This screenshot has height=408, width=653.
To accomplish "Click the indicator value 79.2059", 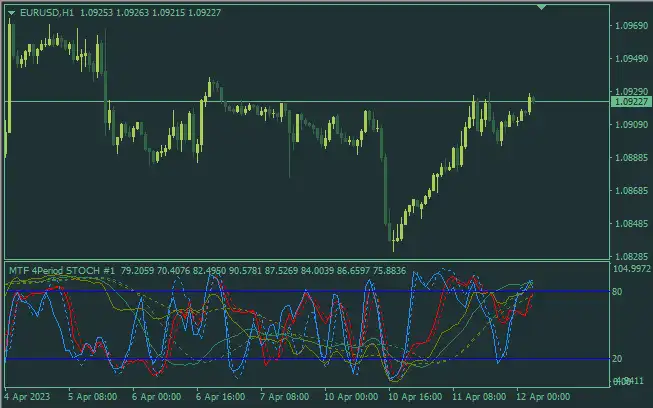I will 137,271.
